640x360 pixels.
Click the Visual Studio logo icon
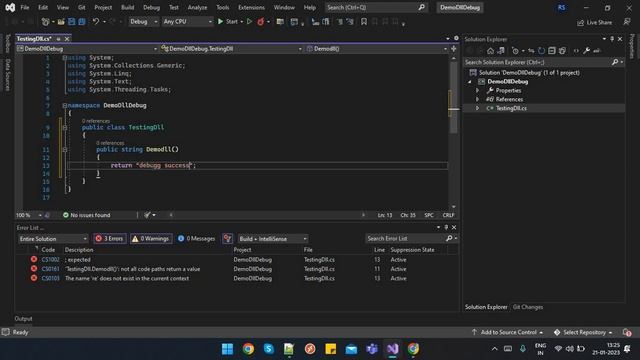(x=10, y=7)
